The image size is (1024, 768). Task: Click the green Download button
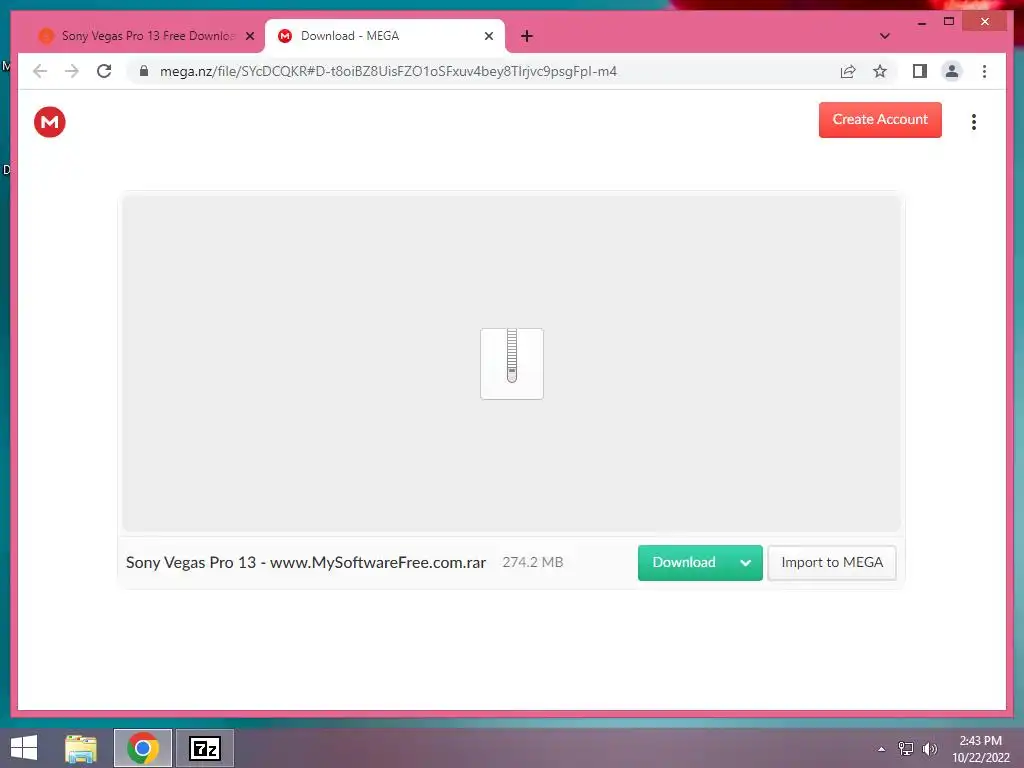point(684,562)
